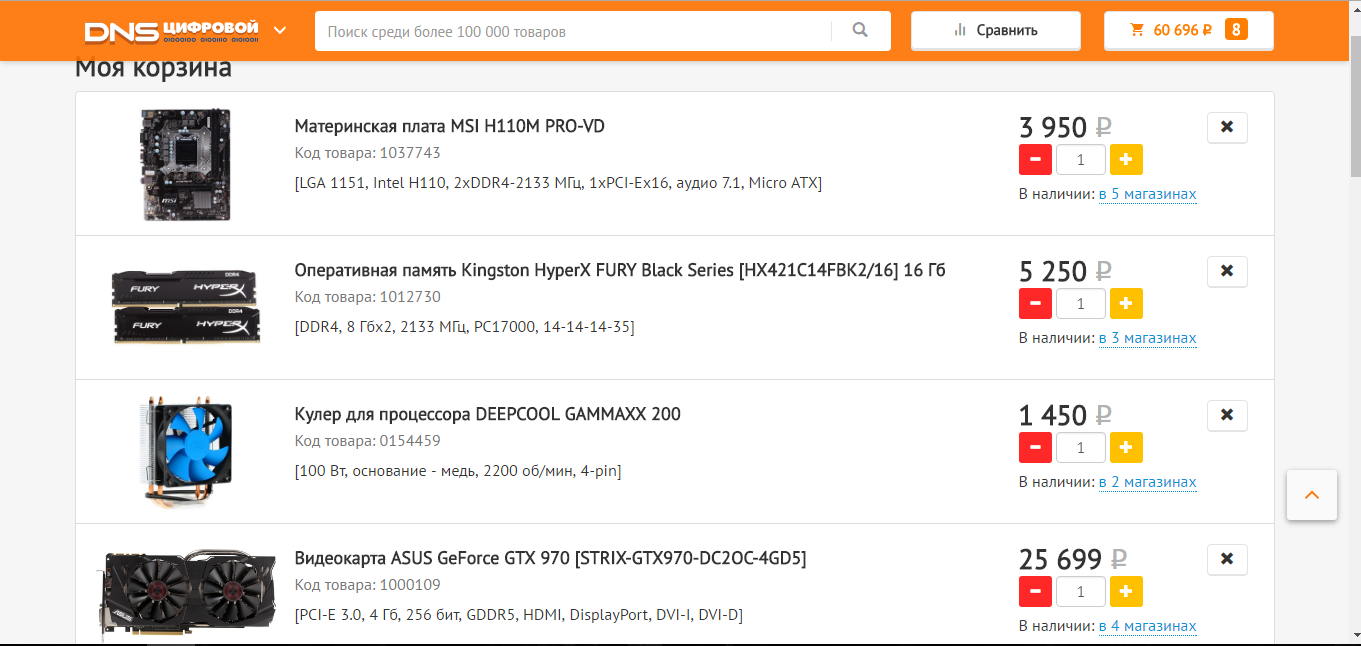Increase quantity of MSI H110M PRO-VD

point(1126,160)
